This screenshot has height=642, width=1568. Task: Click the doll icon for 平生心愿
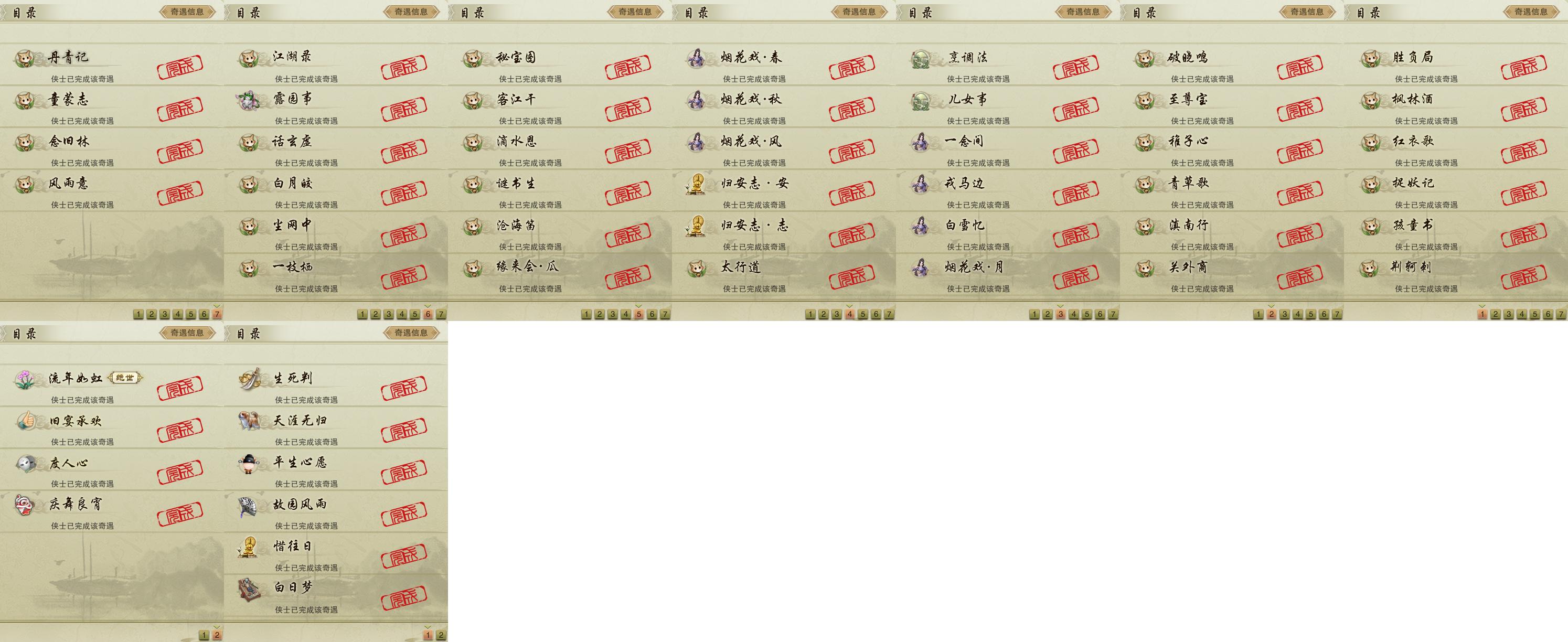pyautogui.click(x=250, y=463)
